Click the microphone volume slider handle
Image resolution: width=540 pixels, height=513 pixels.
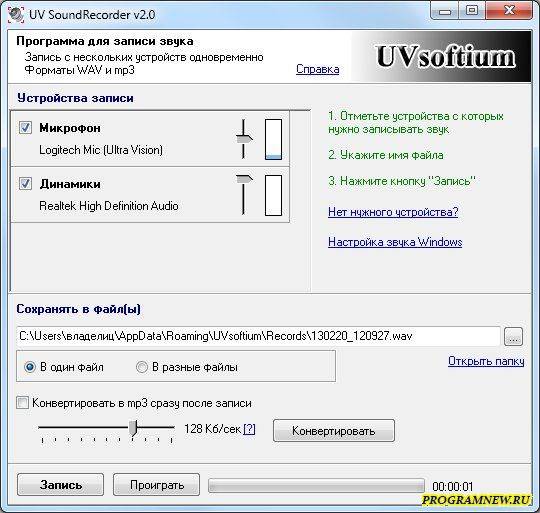244,139
